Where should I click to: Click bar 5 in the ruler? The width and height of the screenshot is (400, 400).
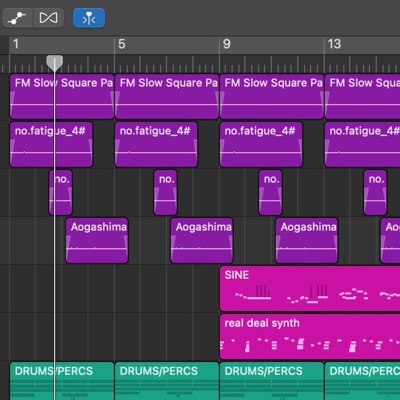pos(122,44)
